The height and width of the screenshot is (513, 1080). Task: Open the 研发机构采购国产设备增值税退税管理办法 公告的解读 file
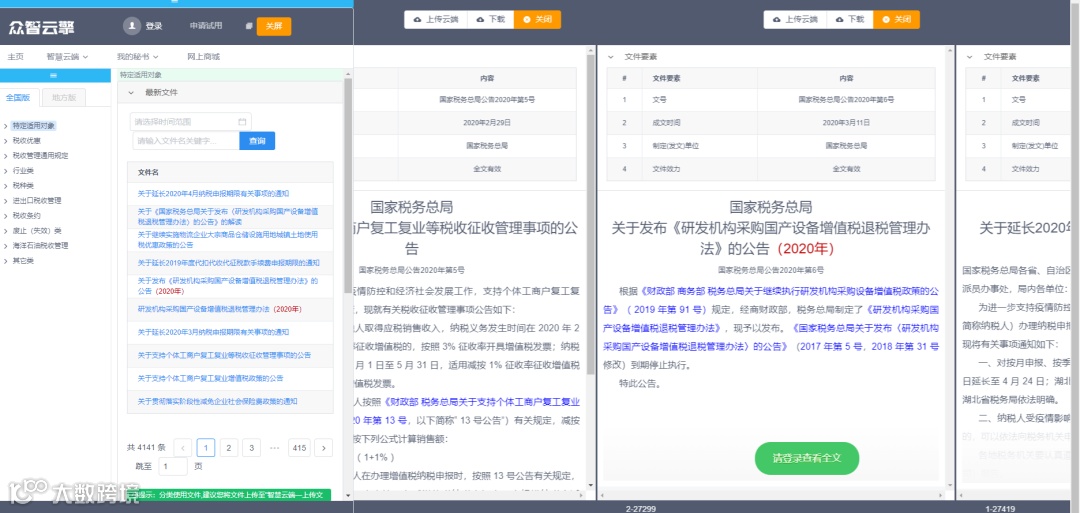click(x=228, y=217)
